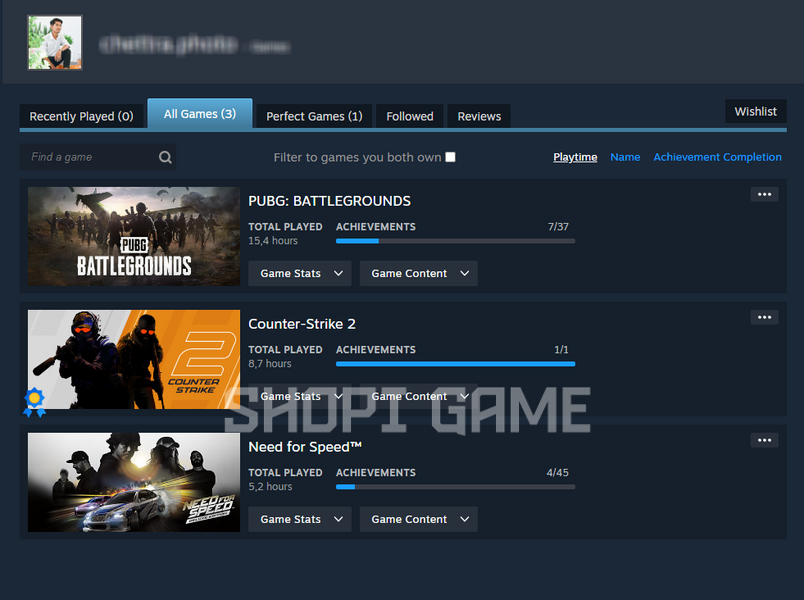Click the profile avatar picture
Image resolution: width=804 pixels, height=600 pixels.
pyautogui.click(x=55, y=43)
